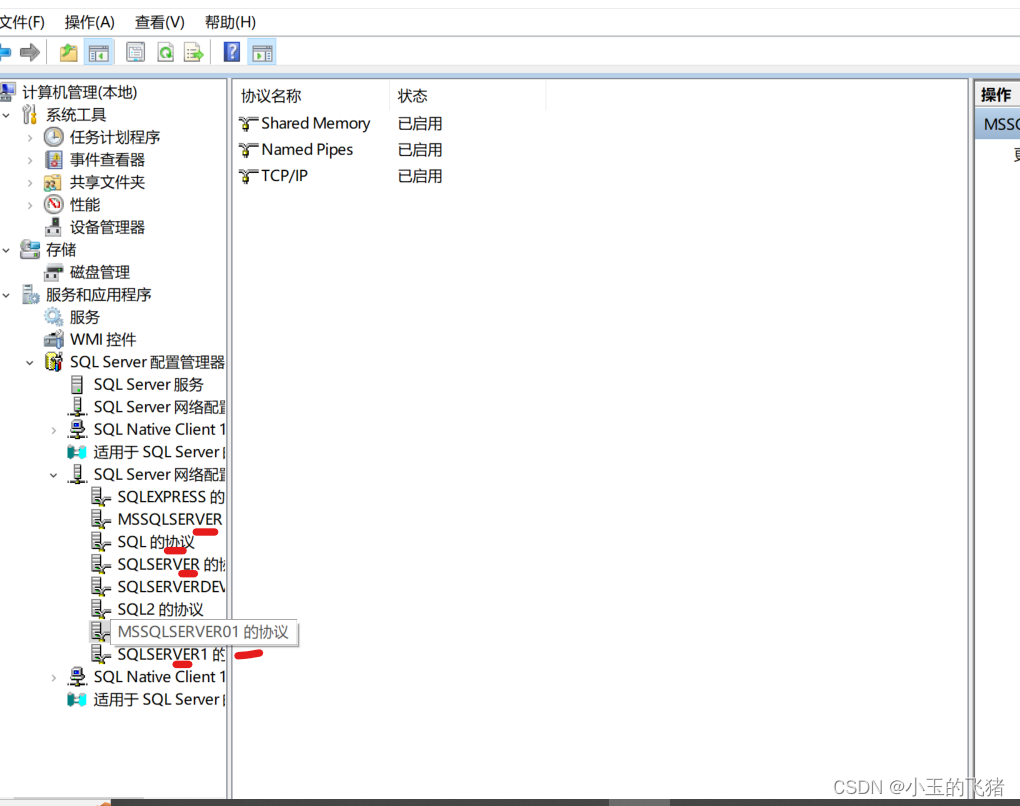Select SQL Server 服务 in the tree
Screen dimensions: 1020x806
(x=147, y=384)
